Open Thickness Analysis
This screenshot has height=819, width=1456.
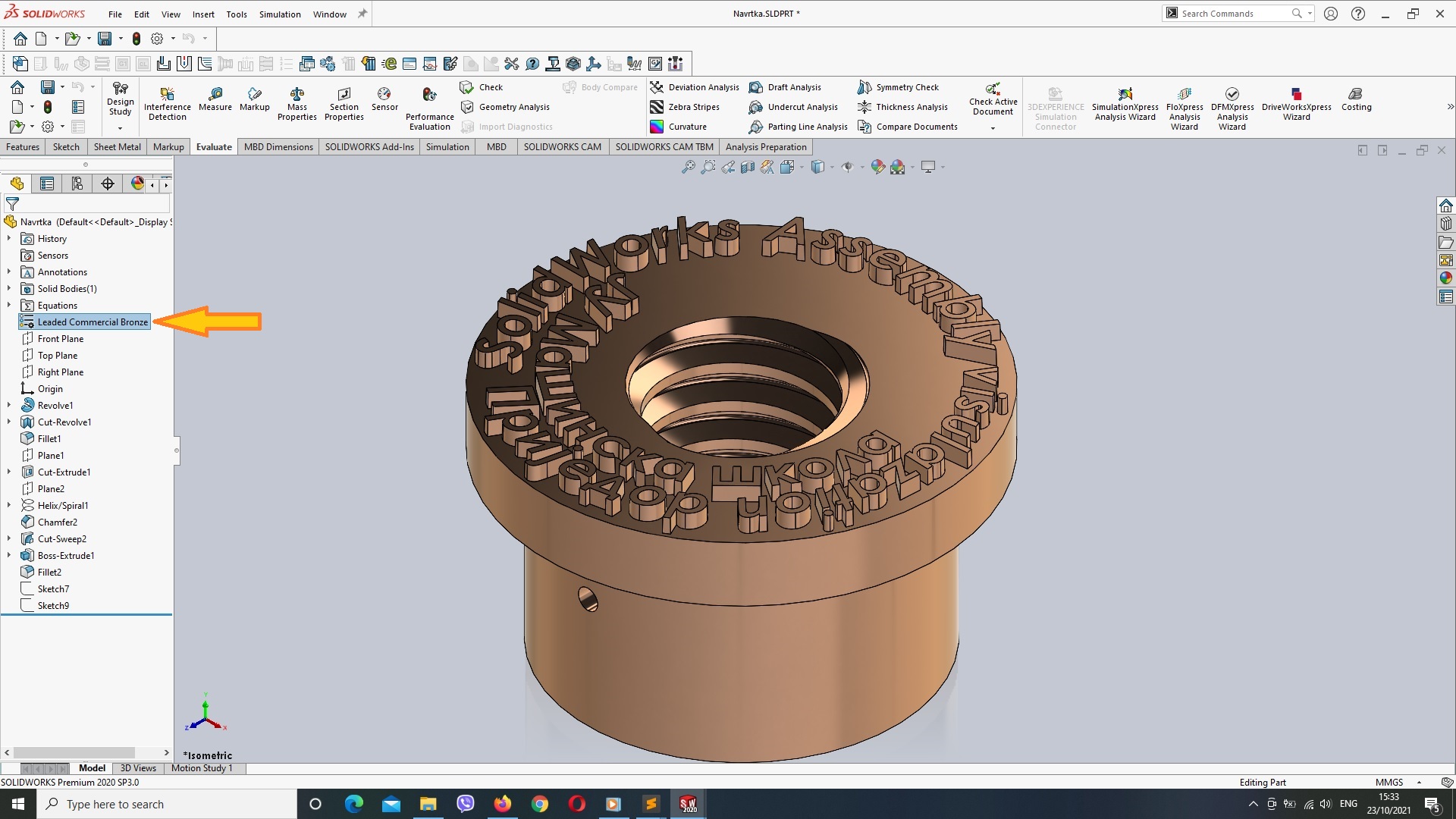pyautogui.click(x=903, y=107)
